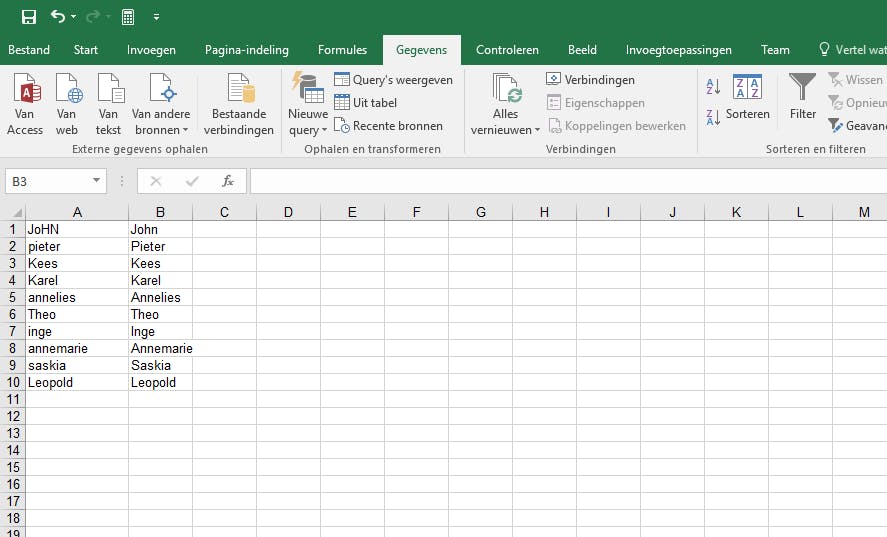This screenshot has height=537, width=887.
Task: Open Bestaande verbindingen
Action: [x=239, y=105]
